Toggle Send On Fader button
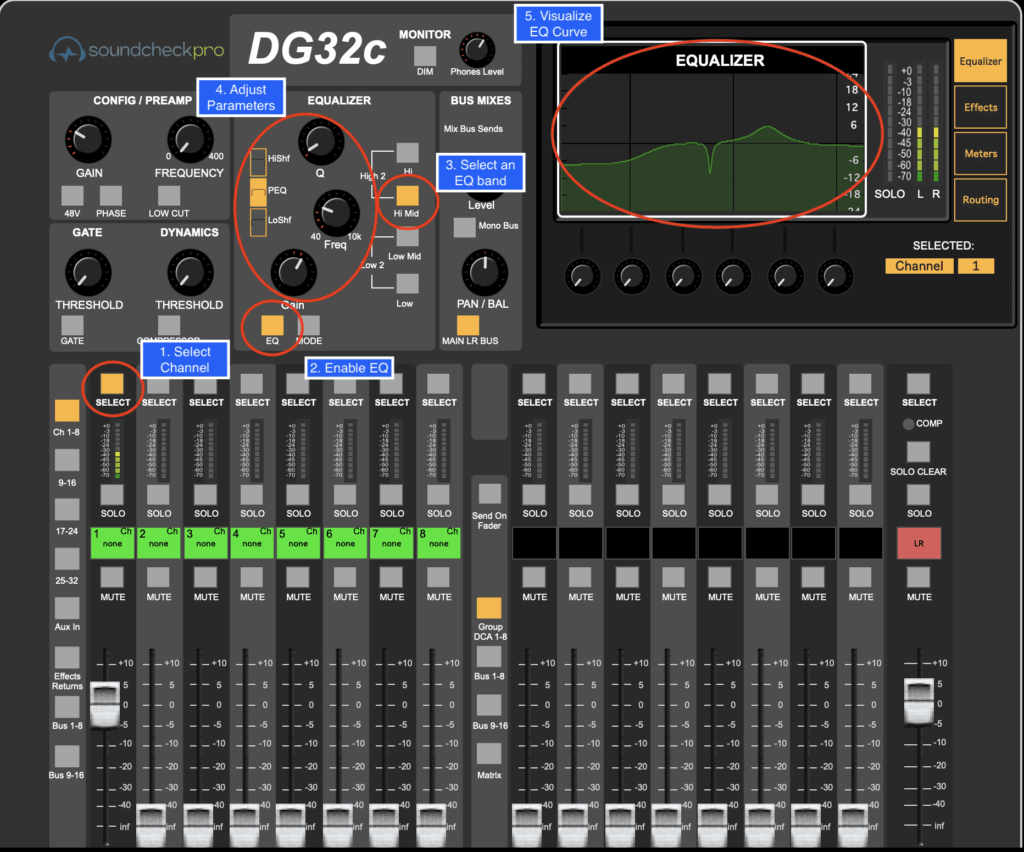 click(x=490, y=494)
